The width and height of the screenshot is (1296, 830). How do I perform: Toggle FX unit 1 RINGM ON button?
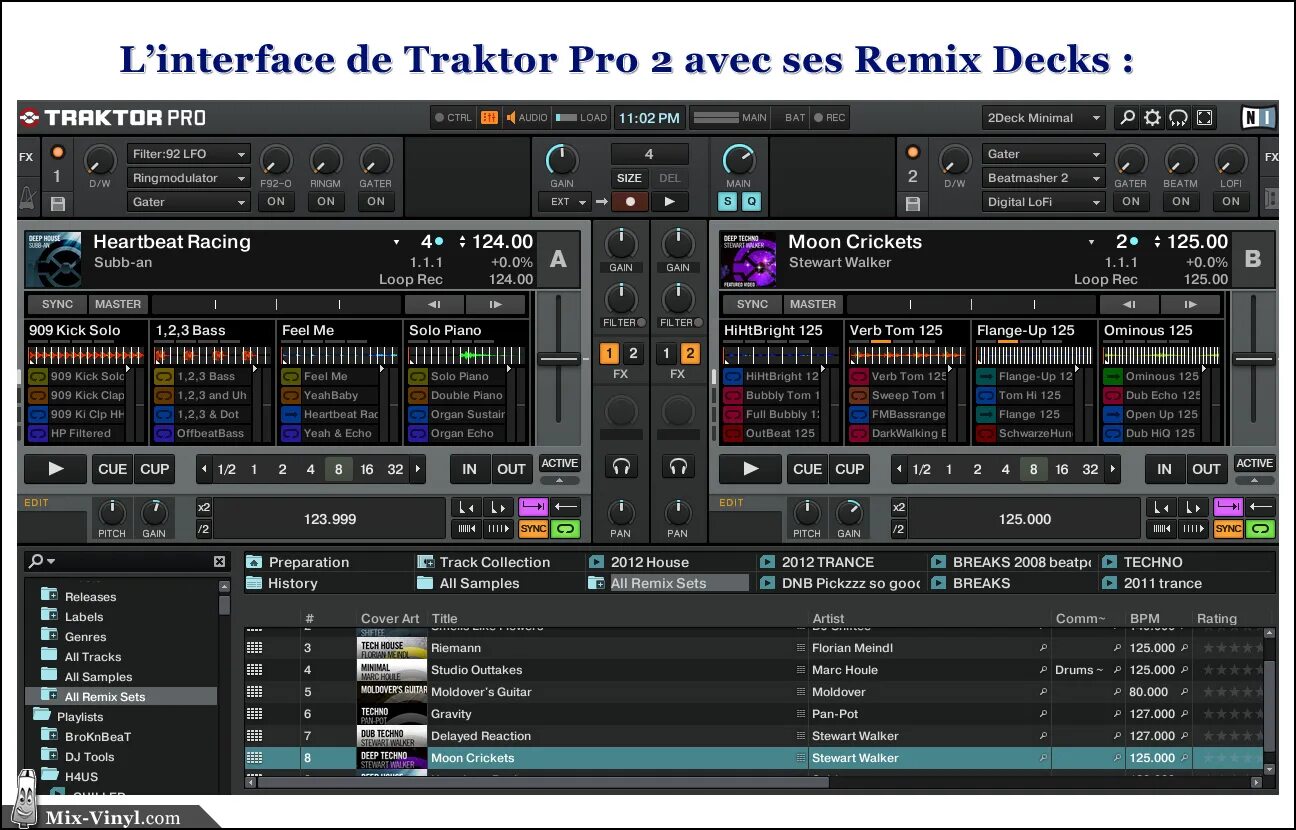(x=326, y=201)
